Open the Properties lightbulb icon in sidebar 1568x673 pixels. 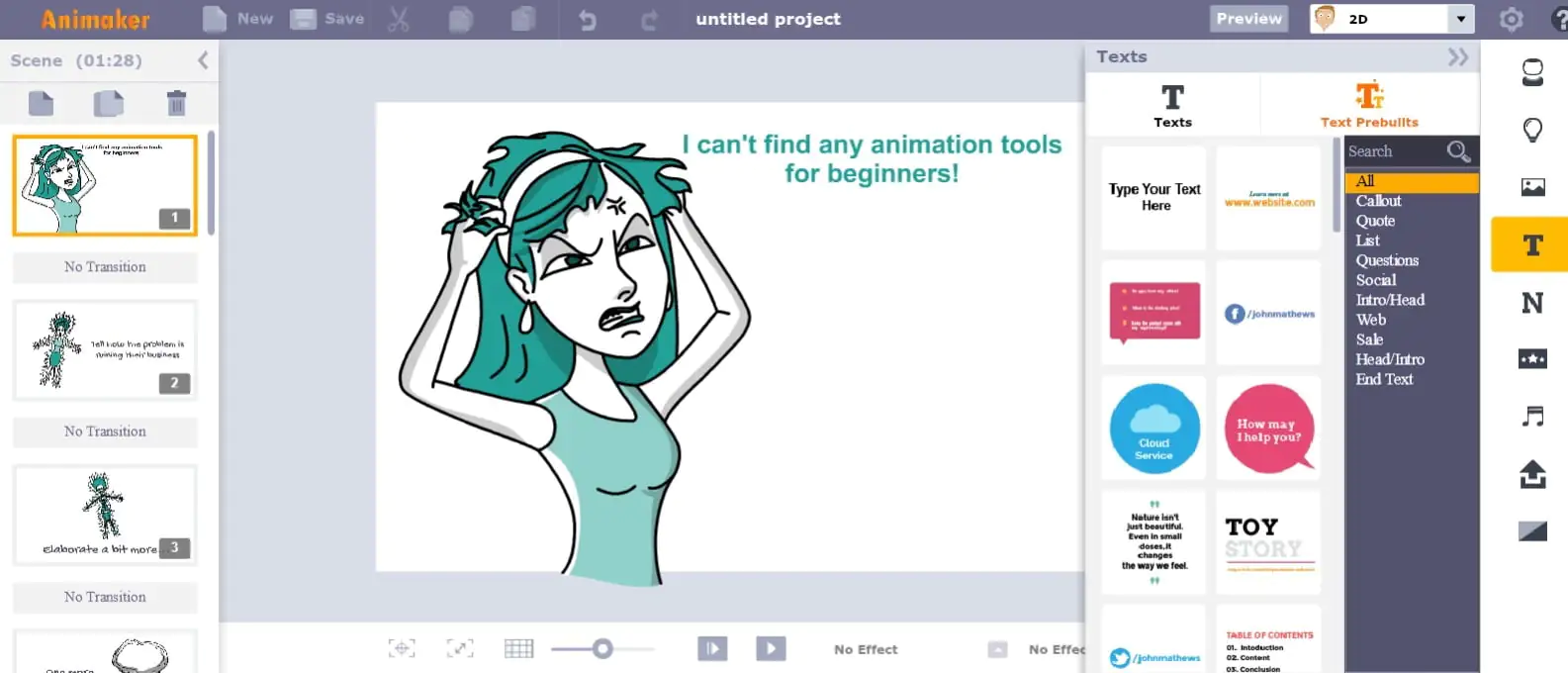point(1531,130)
